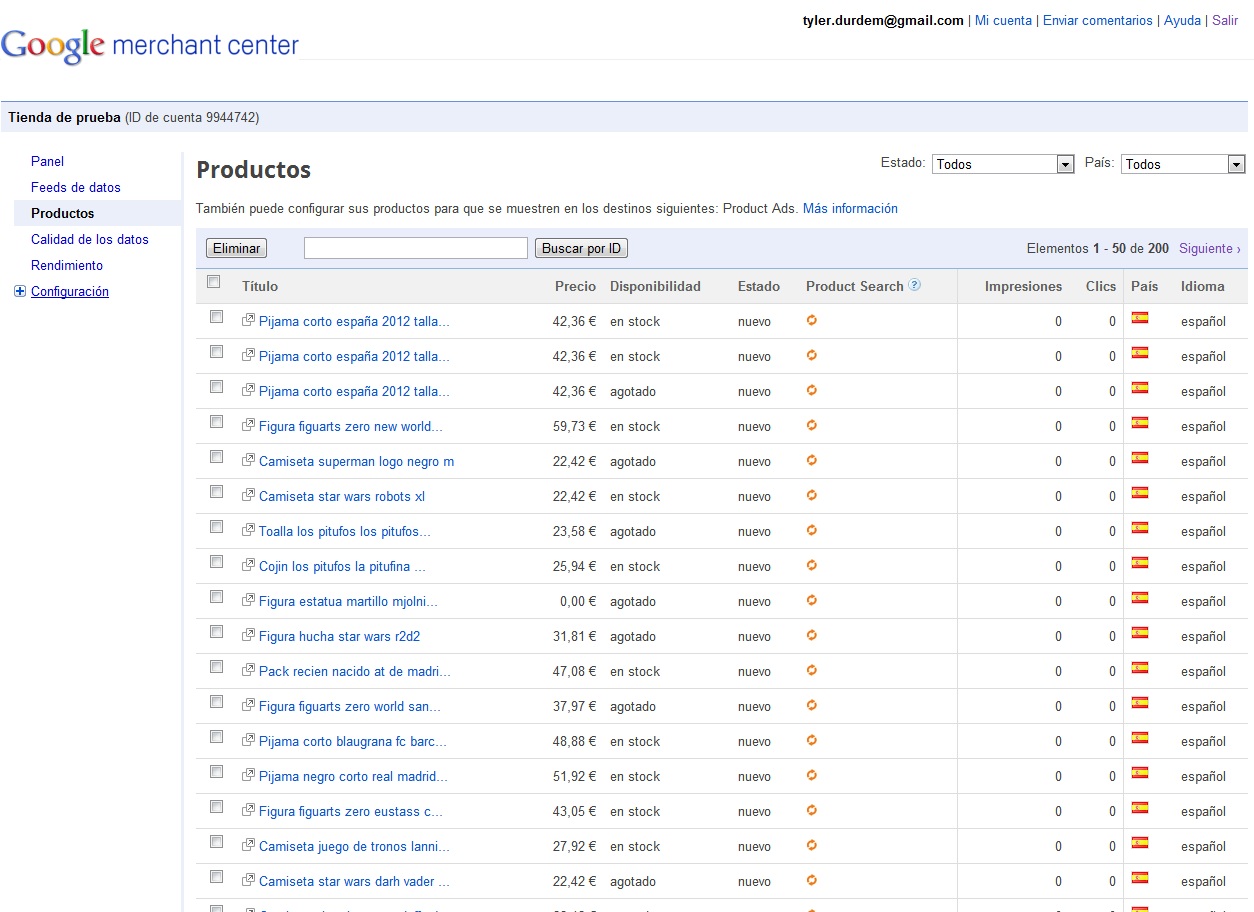The width and height of the screenshot is (1254, 912).
Task: Click Product Search status icon for Camiseta superman logo negro m
Action: coord(812,460)
